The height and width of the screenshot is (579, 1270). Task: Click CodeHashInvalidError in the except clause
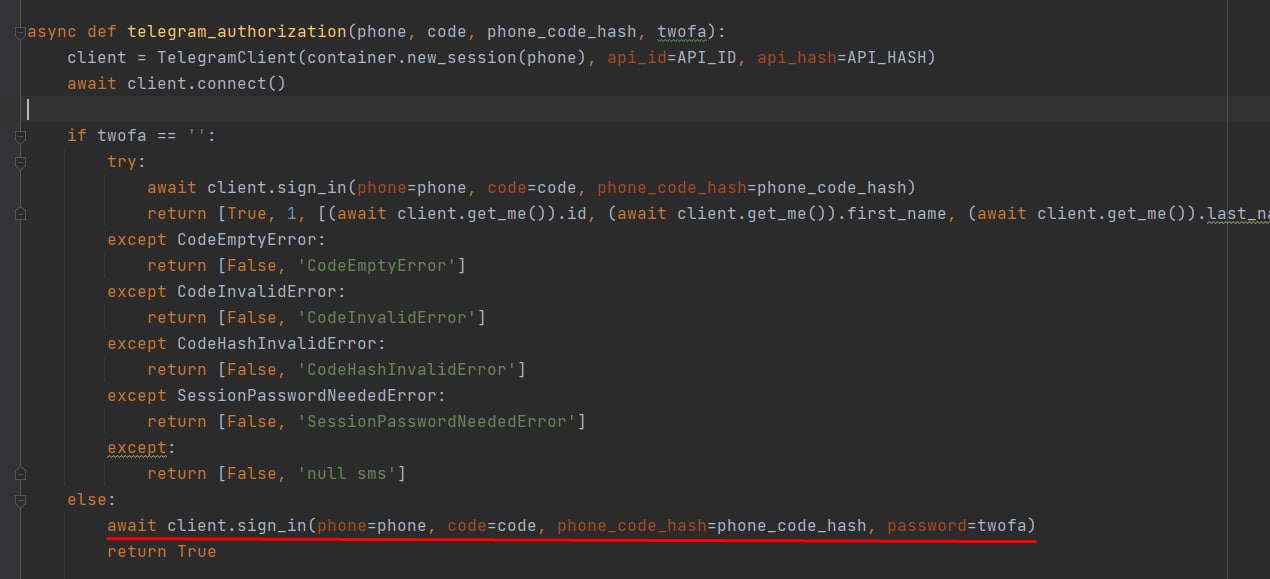coord(276,344)
